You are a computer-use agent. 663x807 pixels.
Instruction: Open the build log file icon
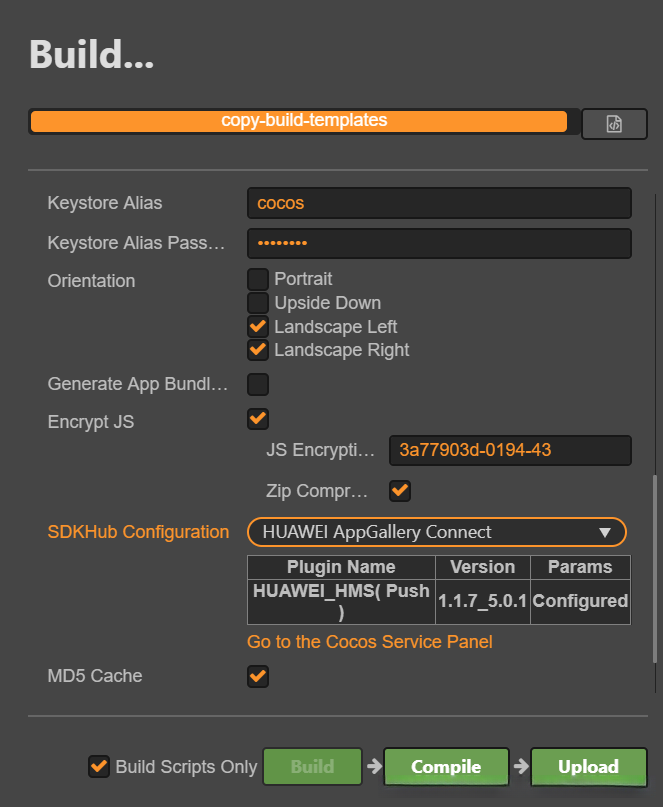coord(614,123)
